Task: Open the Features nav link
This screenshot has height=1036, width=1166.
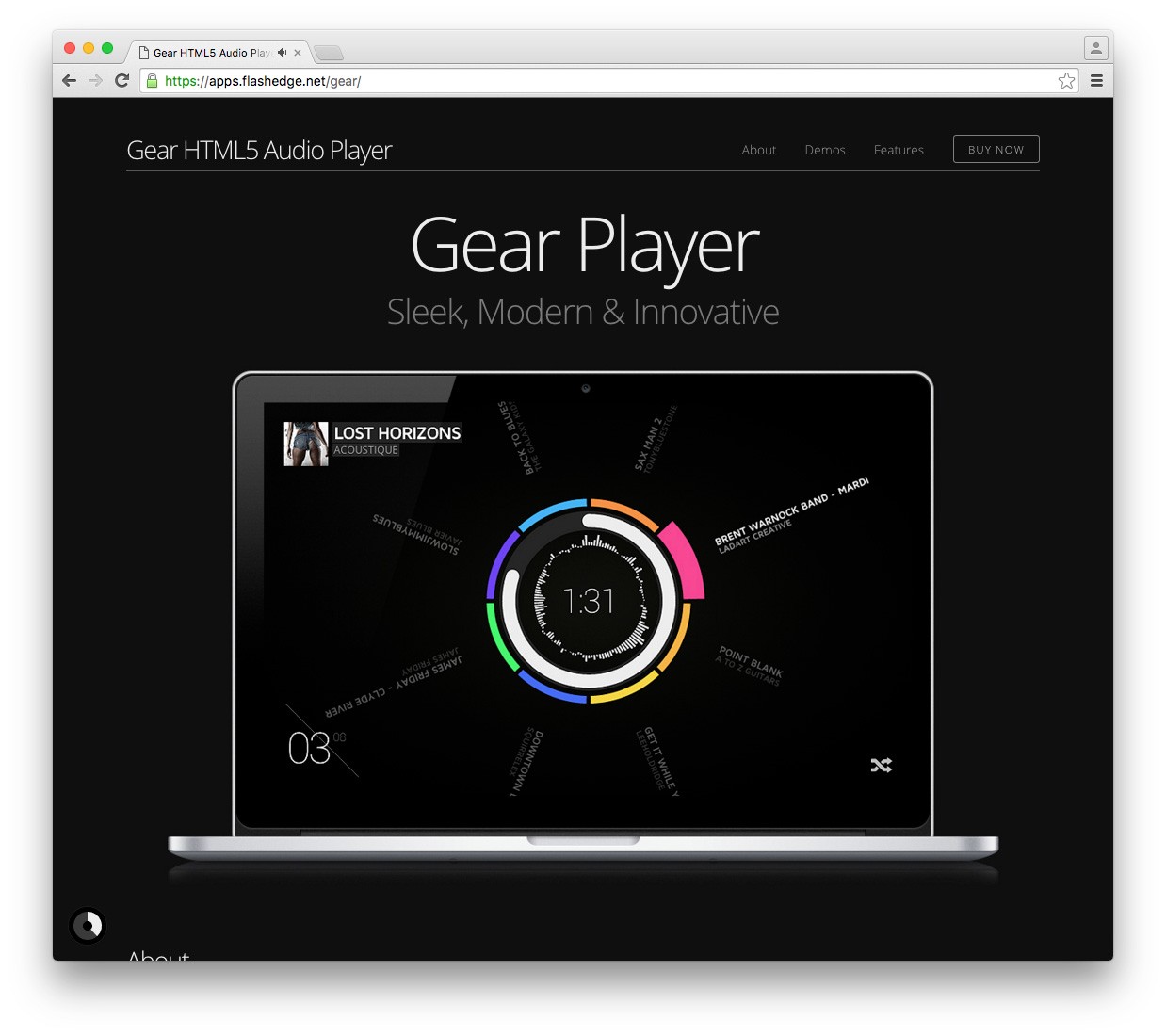Action: 899,150
